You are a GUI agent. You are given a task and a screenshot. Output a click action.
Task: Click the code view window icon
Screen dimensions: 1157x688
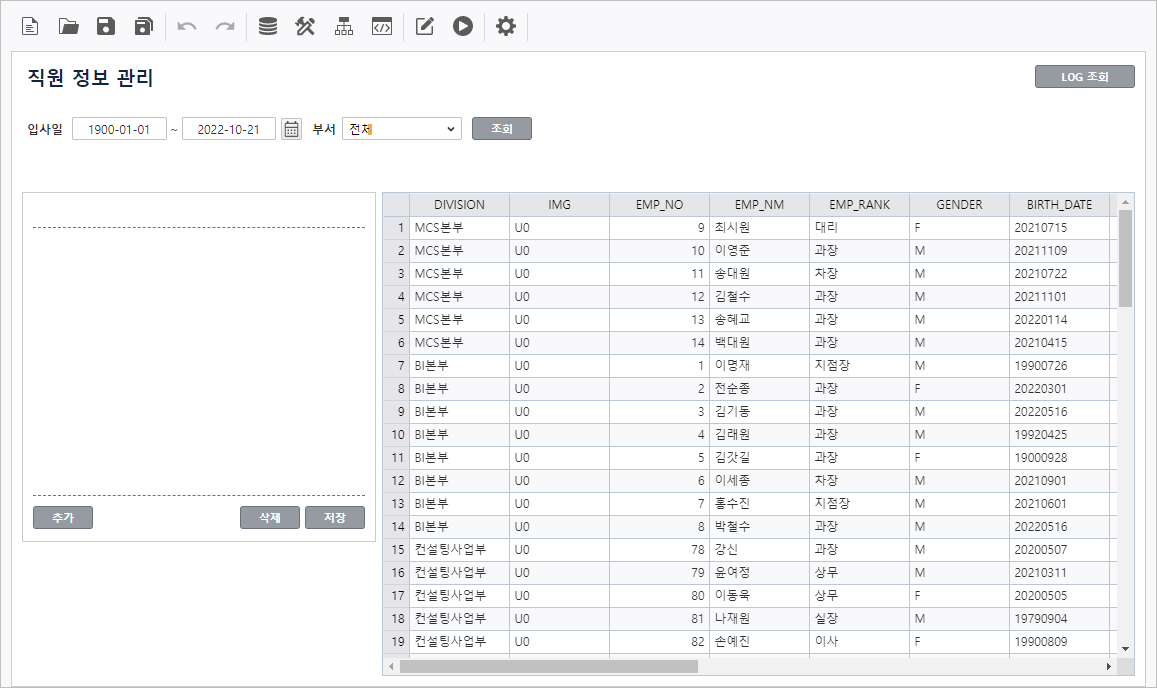tap(381, 27)
